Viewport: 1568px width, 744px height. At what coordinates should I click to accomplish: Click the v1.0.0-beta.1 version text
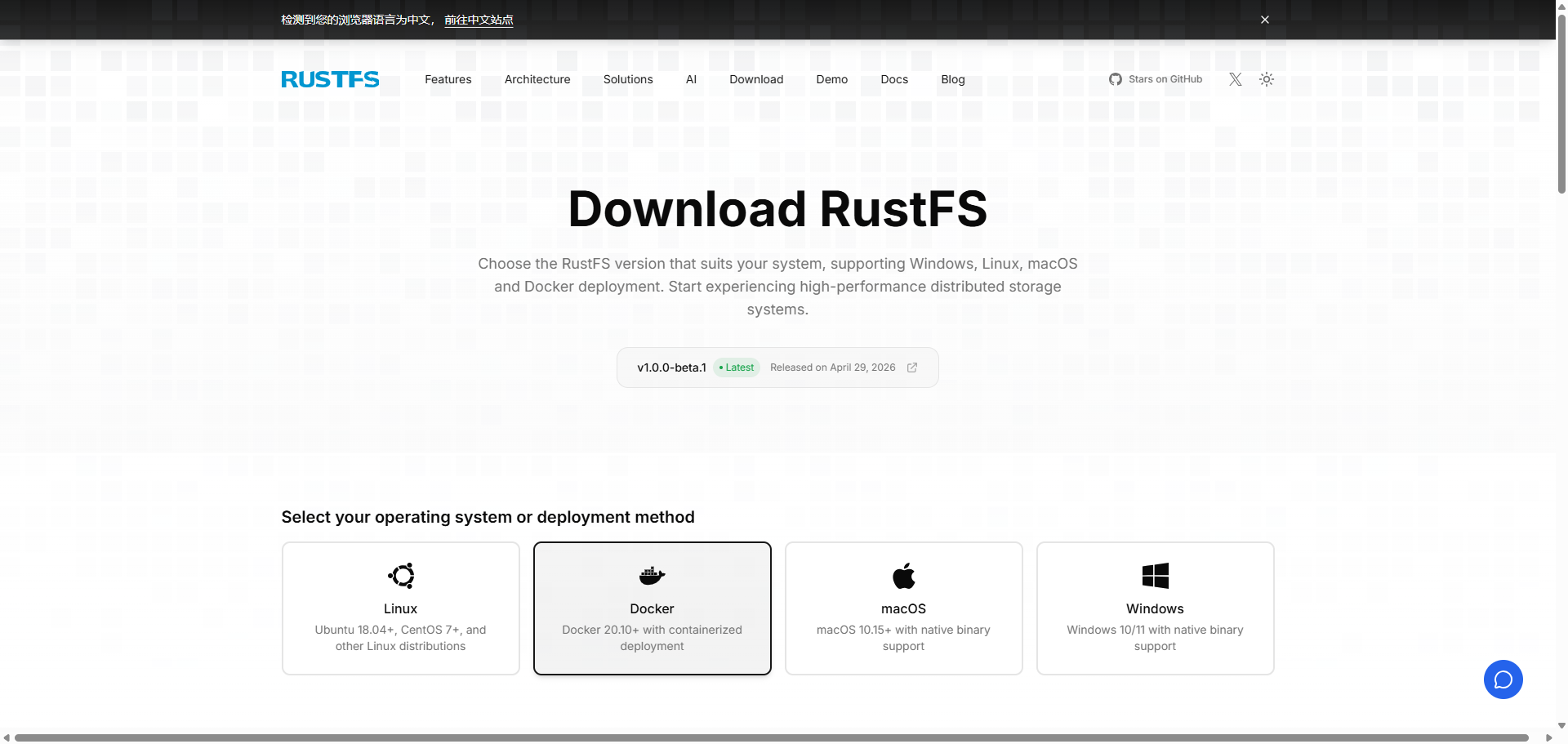[x=671, y=368]
